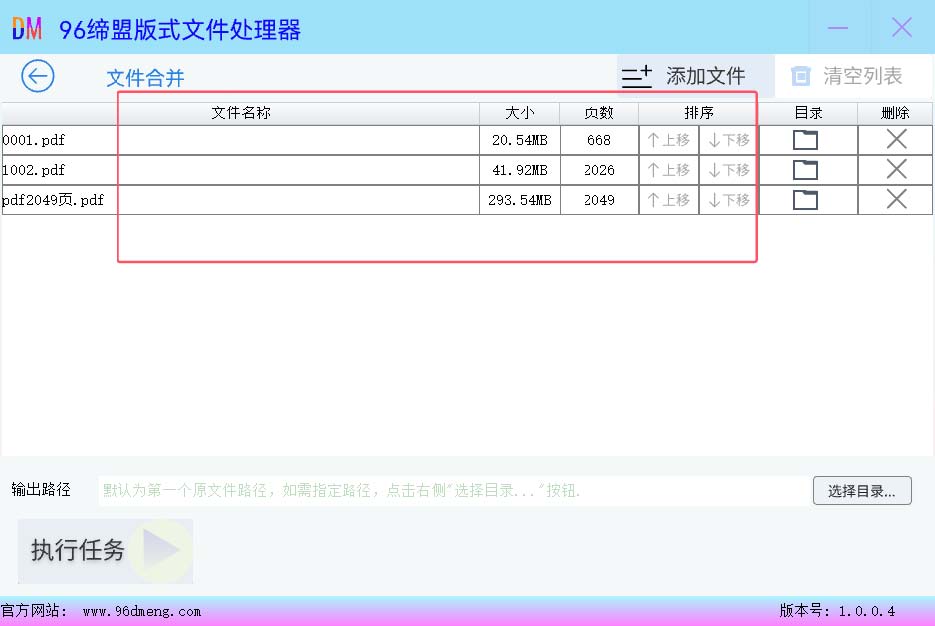Image resolution: width=935 pixels, height=626 pixels.
Task: Delete 0001.pdf with the X icon
Action: 896,140
